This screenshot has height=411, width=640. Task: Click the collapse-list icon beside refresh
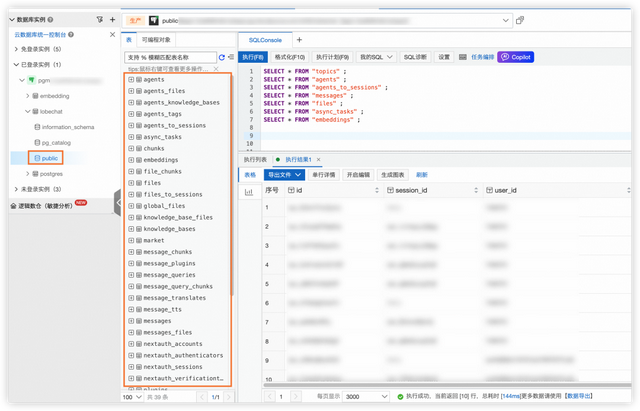tap(231, 57)
